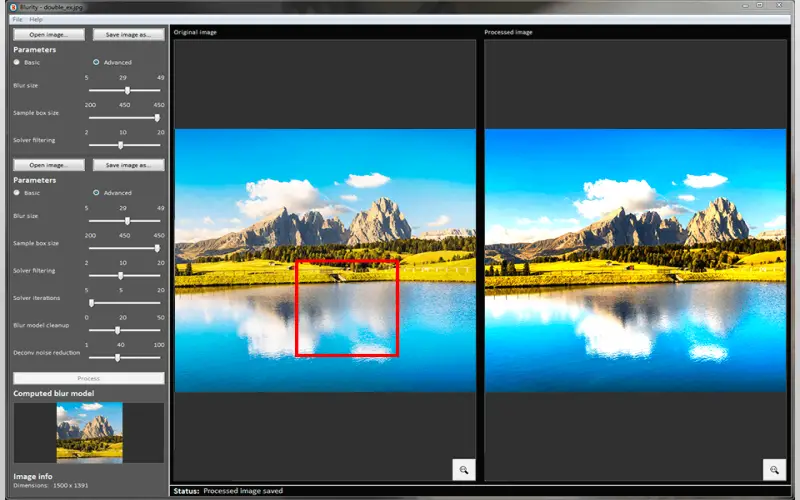Click the Process button
This screenshot has width=800, height=500.
coord(89,378)
